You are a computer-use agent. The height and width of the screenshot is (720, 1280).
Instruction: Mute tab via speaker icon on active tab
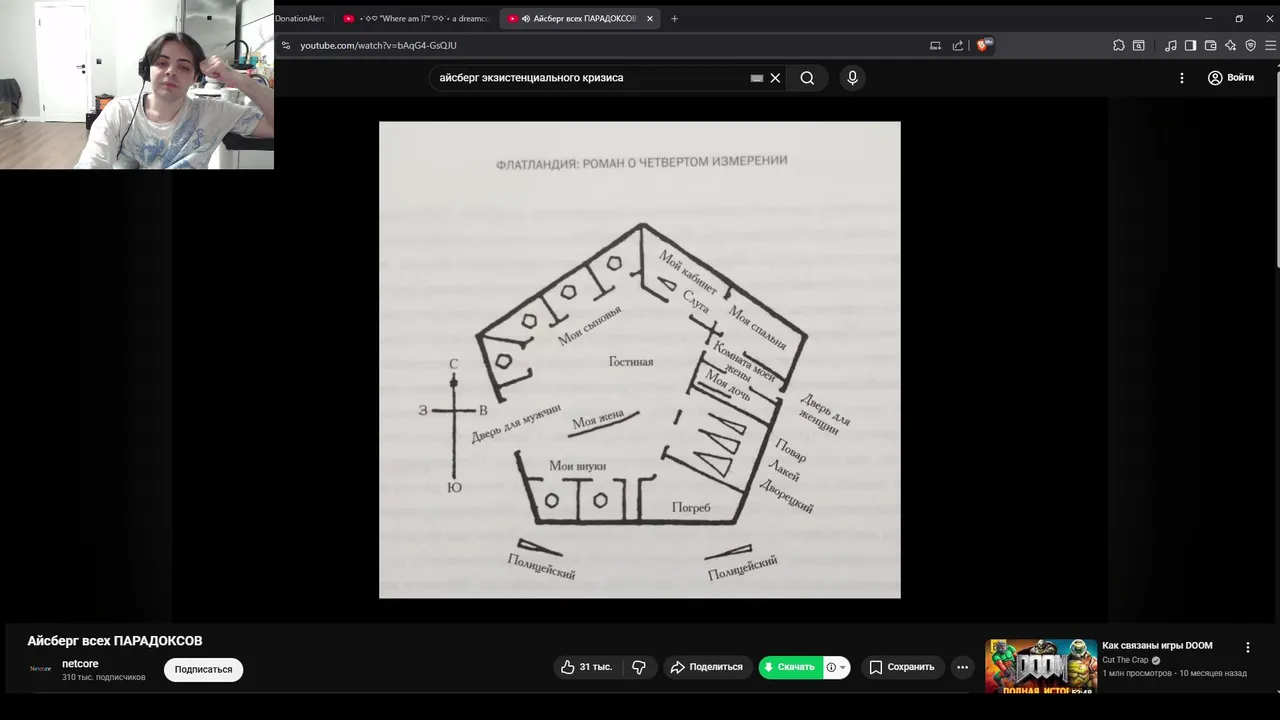click(526, 18)
